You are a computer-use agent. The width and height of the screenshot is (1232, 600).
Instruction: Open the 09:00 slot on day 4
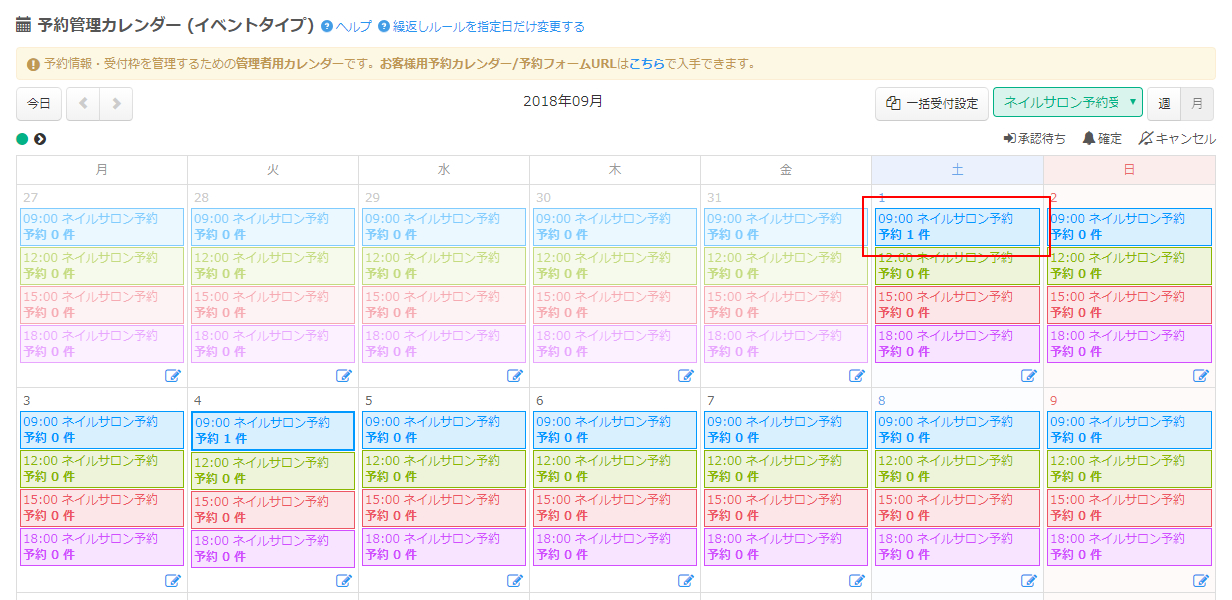coord(272,431)
